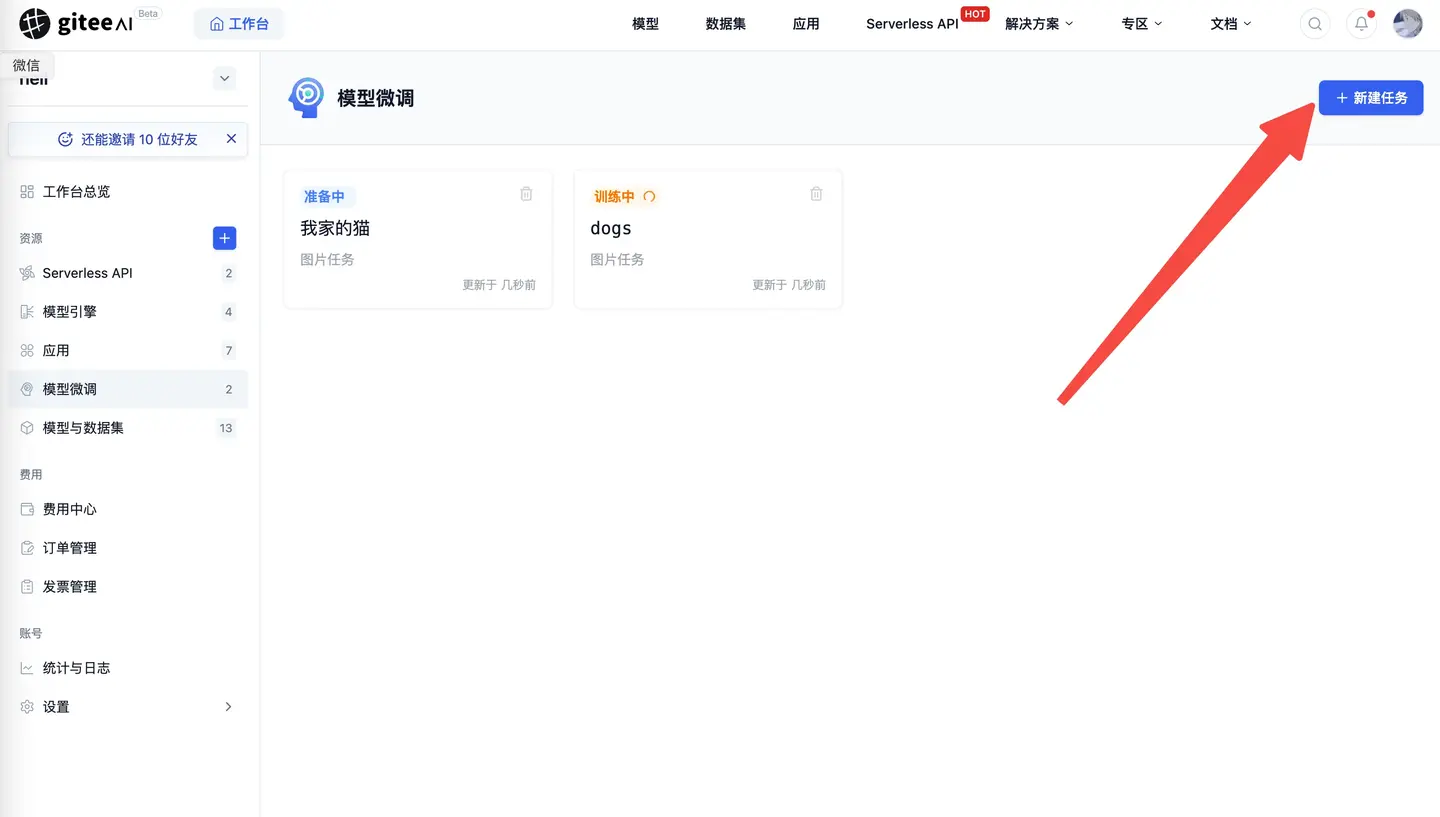Add a new resource with the plus icon

click(224, 238)
